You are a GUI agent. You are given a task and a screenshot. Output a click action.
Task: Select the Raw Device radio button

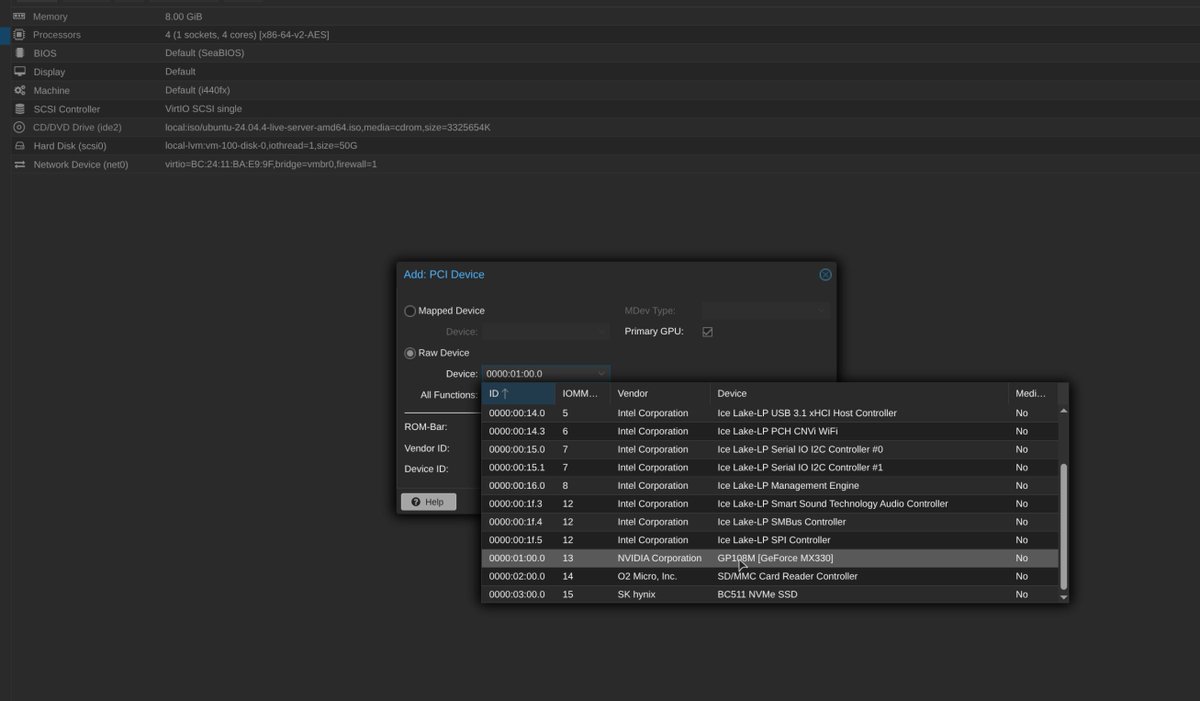(410, 353)
